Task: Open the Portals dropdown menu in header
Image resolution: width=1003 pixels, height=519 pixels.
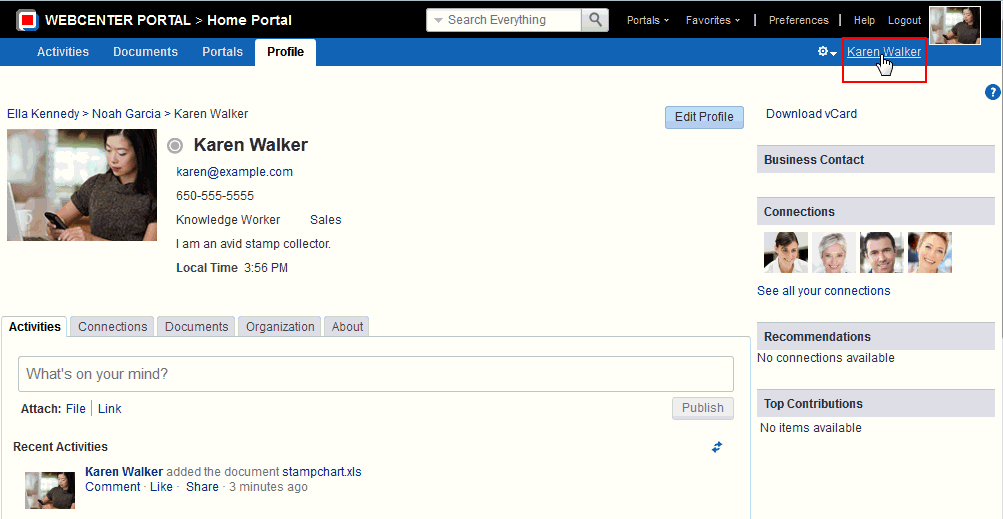Action: point(647,20)
